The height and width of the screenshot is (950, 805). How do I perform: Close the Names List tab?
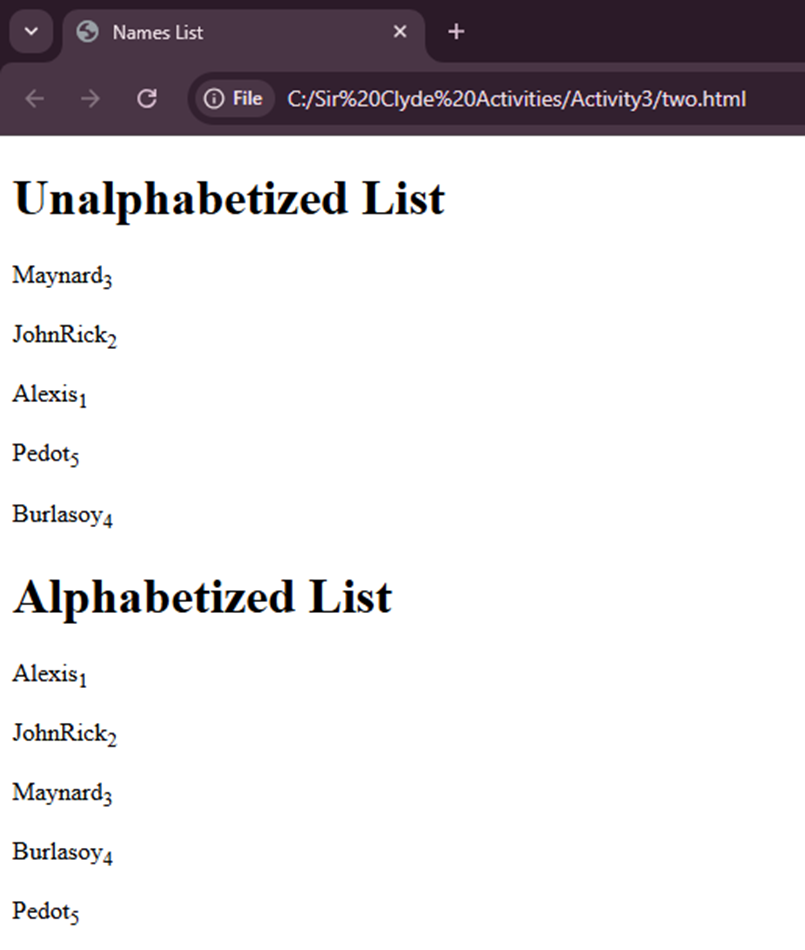tap(400, 32)
